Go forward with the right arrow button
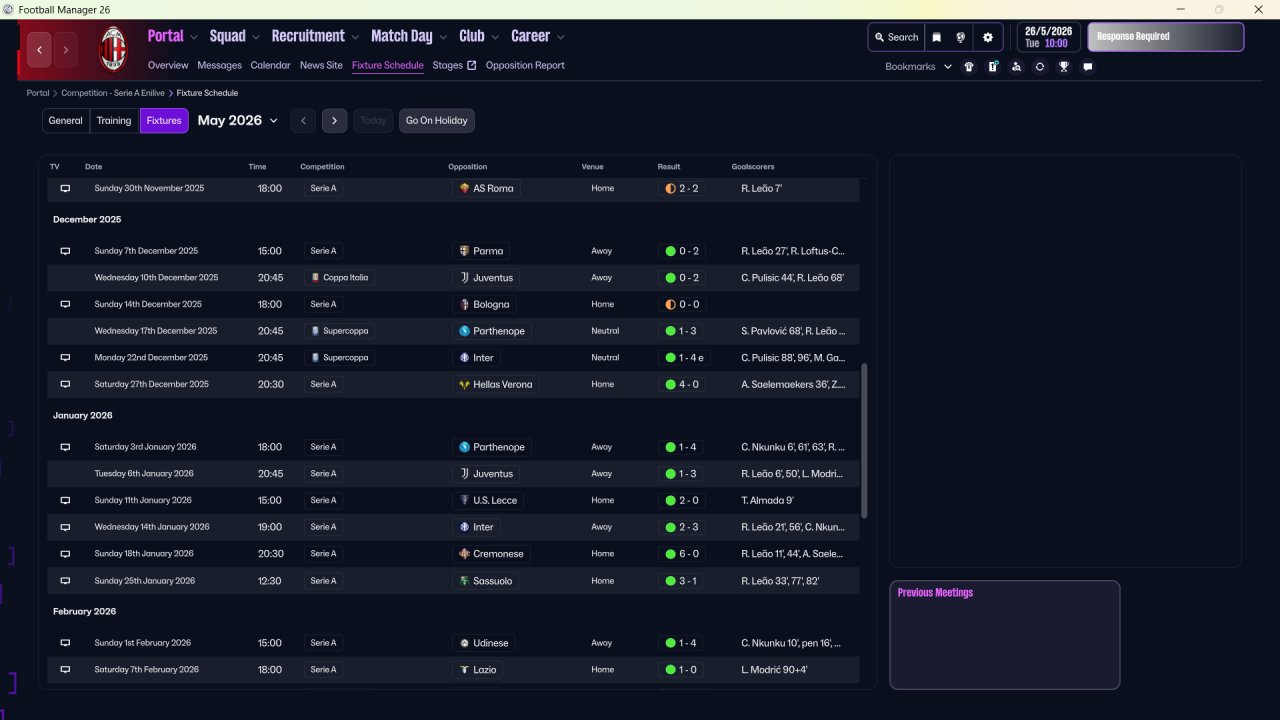The width and height of the screenshot is (1280, 720). (x=66, y=49)
